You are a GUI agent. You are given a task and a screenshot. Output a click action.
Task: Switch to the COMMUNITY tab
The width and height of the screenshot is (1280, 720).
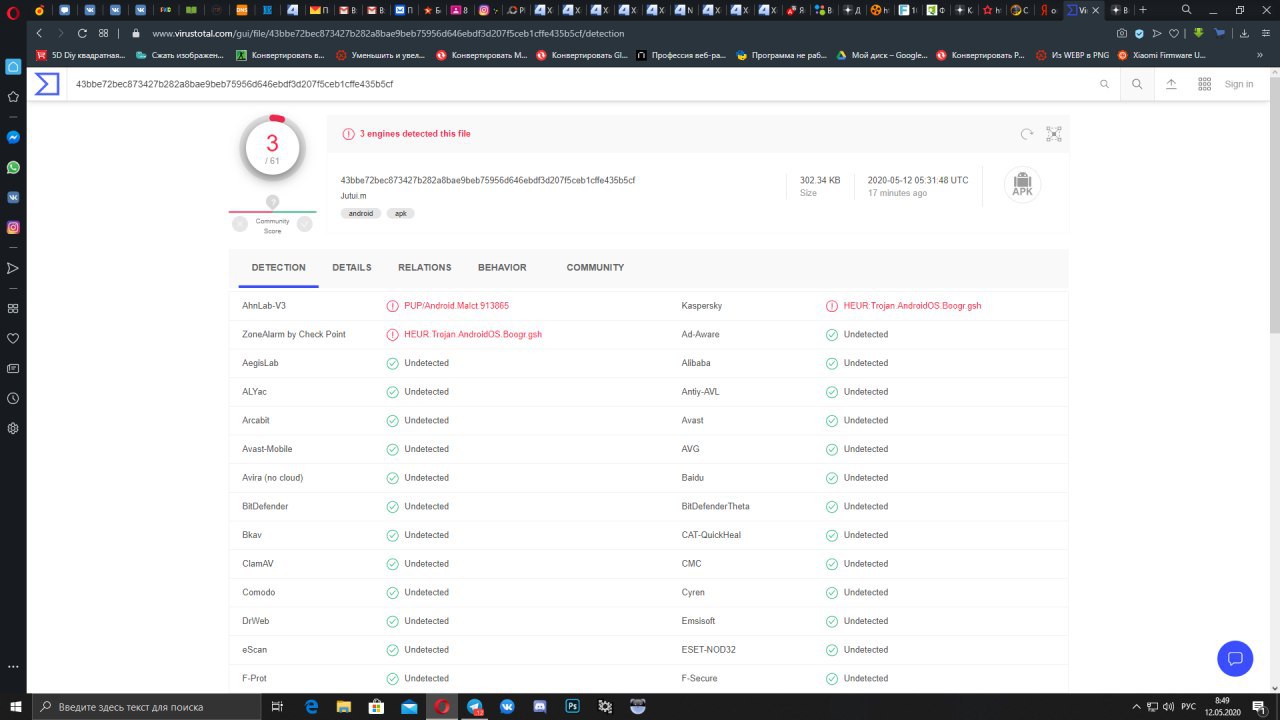[x=595, y=268]
